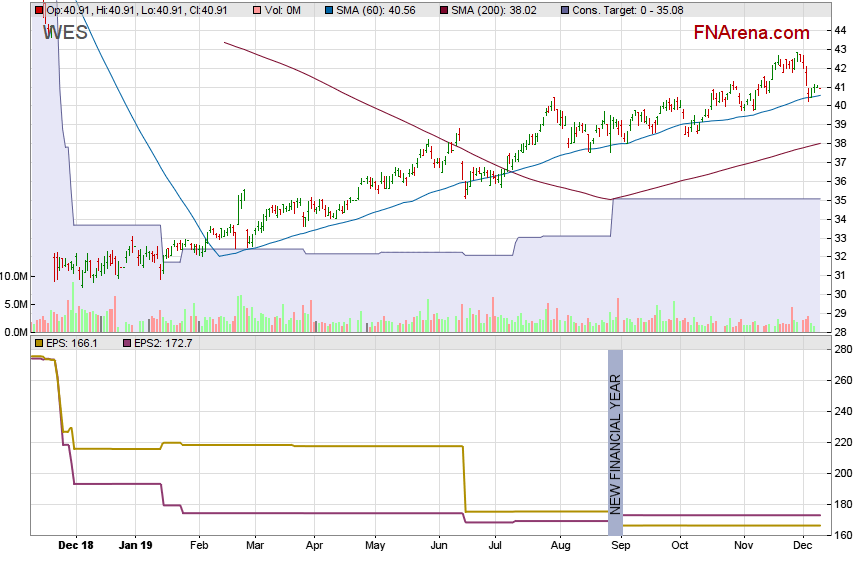Click the Cons. Target legend swatch

tap(565, 10)
